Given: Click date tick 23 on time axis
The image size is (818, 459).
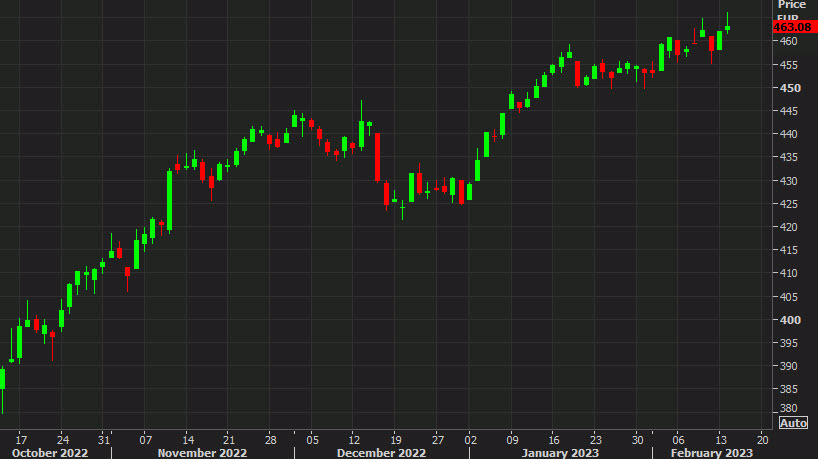Looking at the screenshot, I should point(596,440).
